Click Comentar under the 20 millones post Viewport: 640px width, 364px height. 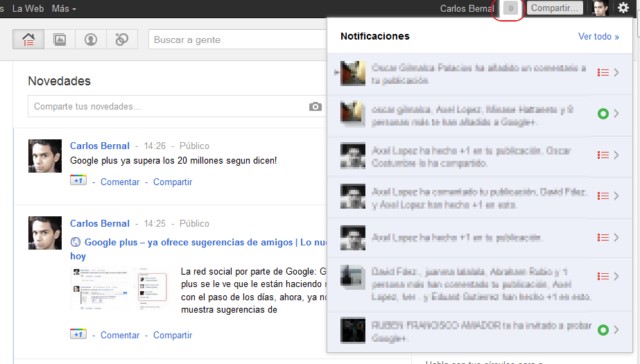pos(120,182)
